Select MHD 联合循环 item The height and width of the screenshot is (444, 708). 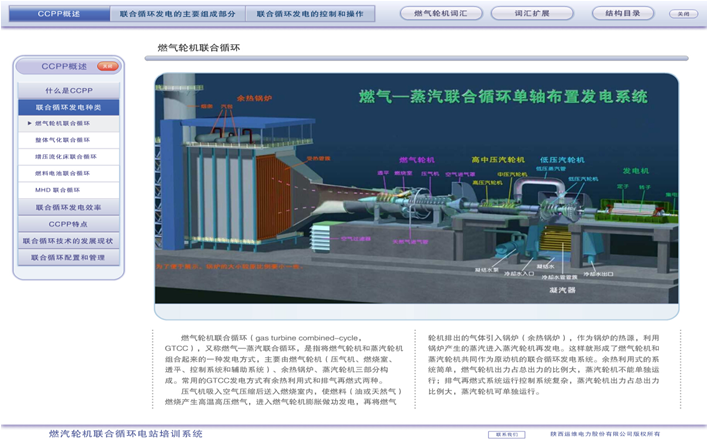(63, 190)
